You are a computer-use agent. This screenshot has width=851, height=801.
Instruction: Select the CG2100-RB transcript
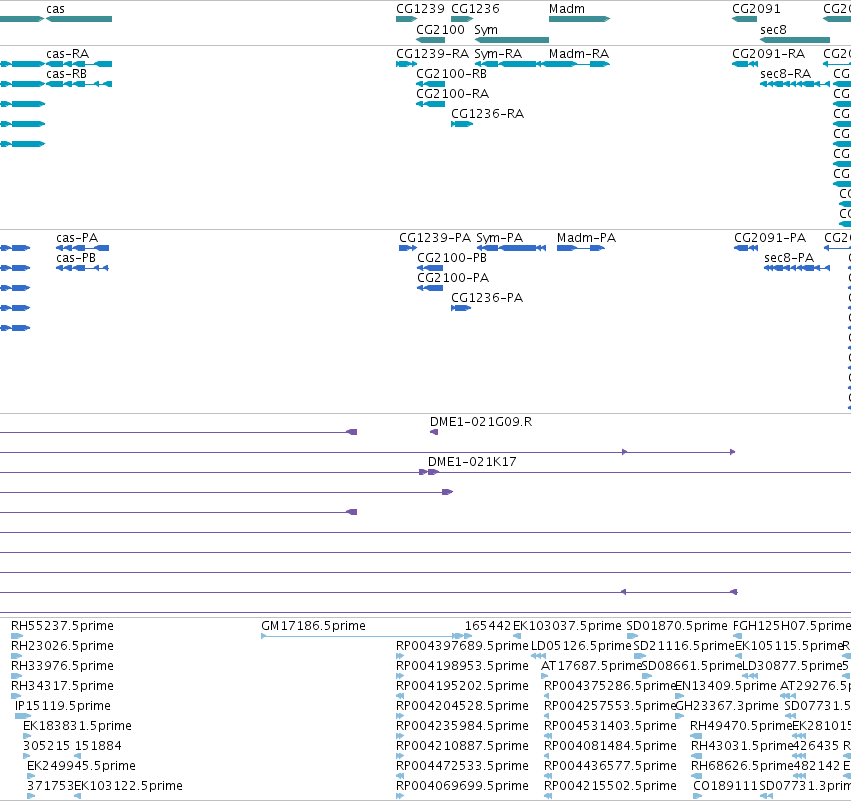click(430, 84)
